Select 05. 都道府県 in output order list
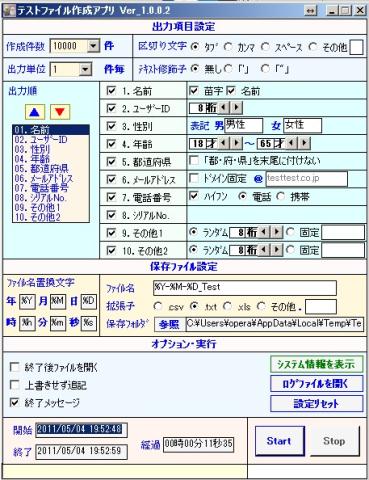 click(51, 168)
